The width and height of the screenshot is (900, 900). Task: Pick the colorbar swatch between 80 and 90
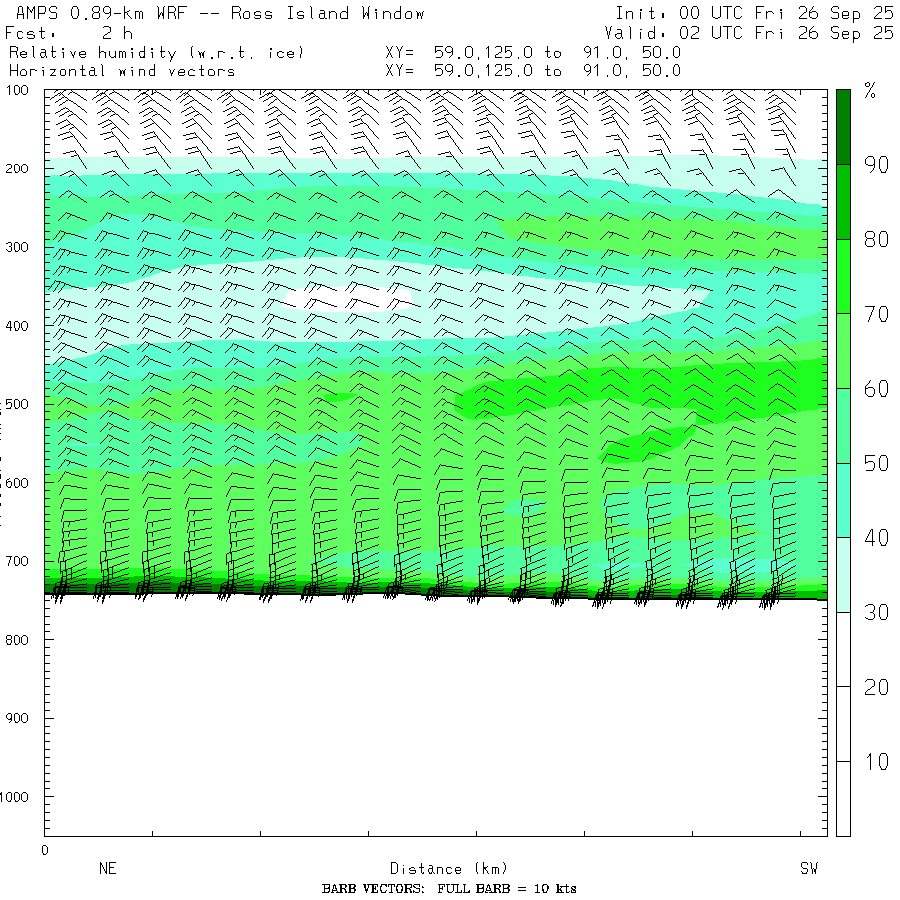[843, 202]
